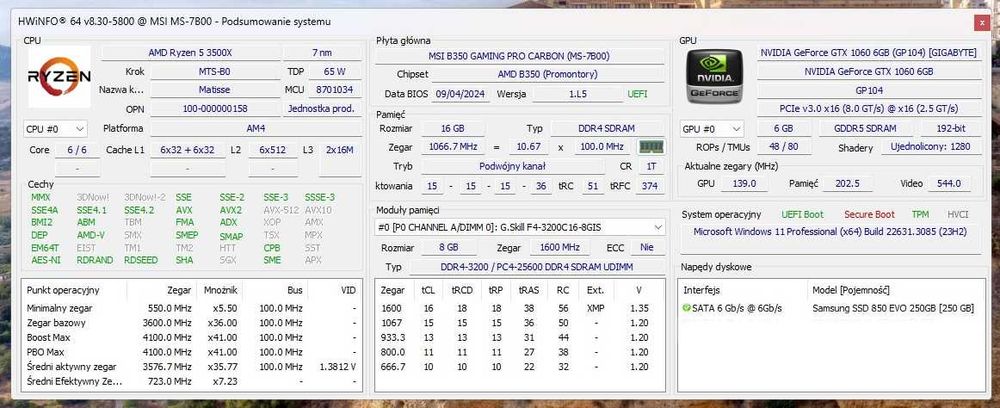Click the memory clock 1066.7 MHz field
Viewport: 1000px width, 408px height.
(x=453, y=147)
